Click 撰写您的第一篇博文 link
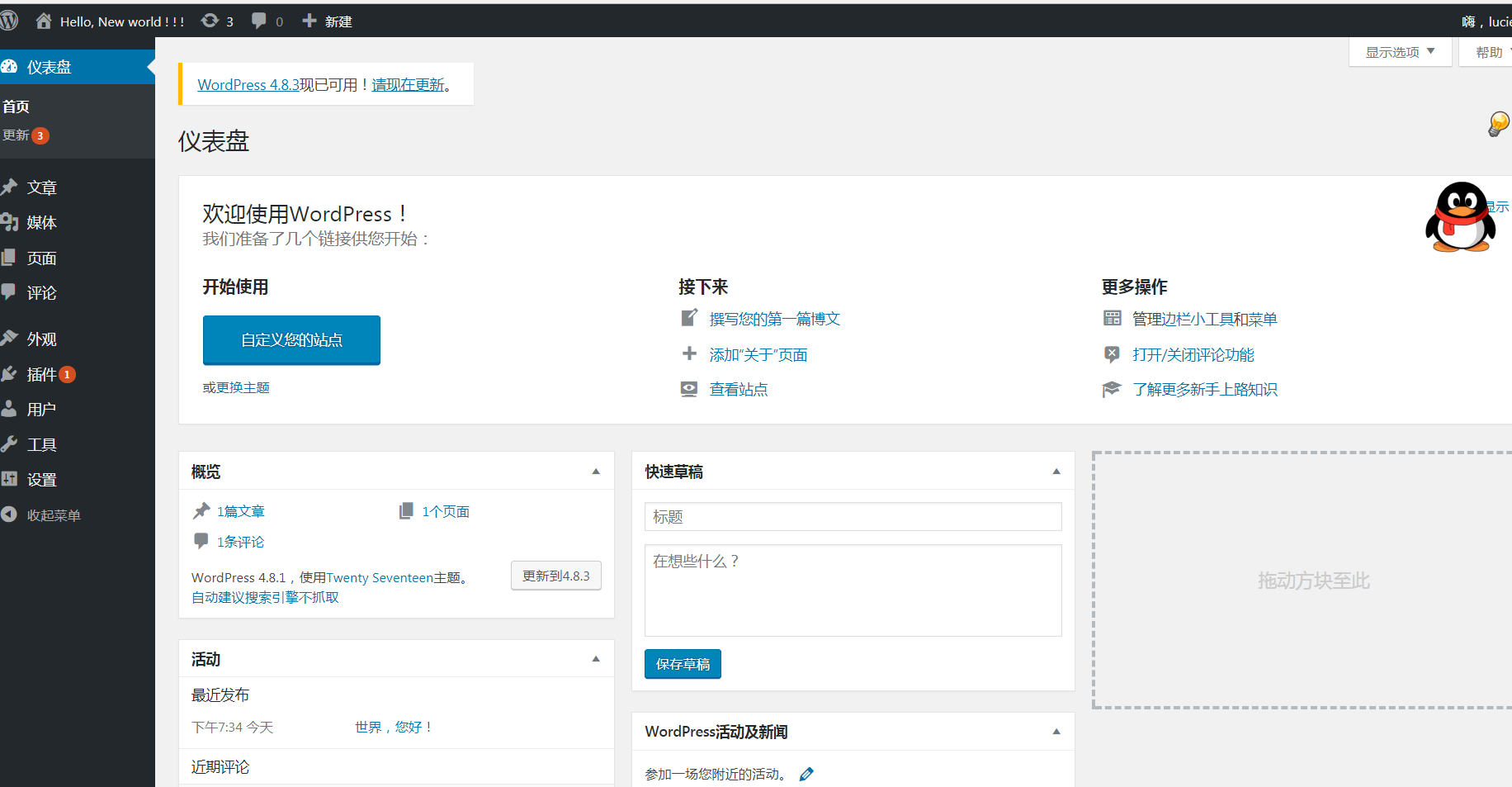The height and width of the screenshot is (787, 1512). coord(774,319)
